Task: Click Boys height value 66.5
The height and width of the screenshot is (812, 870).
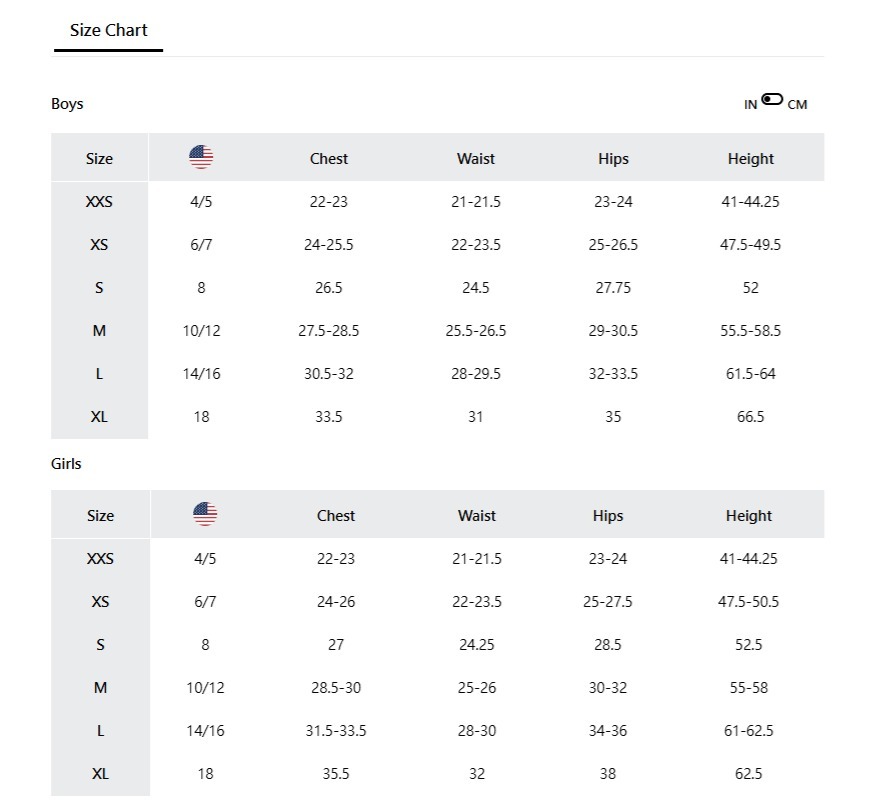Action: click(x=751, y=417)
